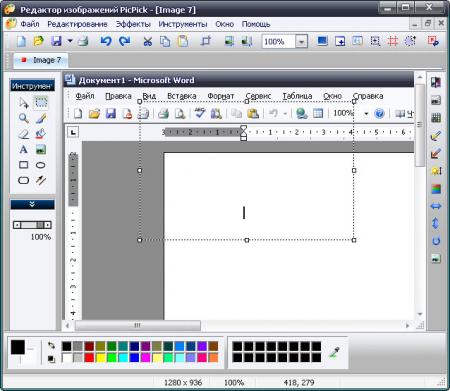The width and height of the screenshot is (450, 391).
Task: Click the 100% zoom input field
Action: pyautogui.click(x=279, y=42)
